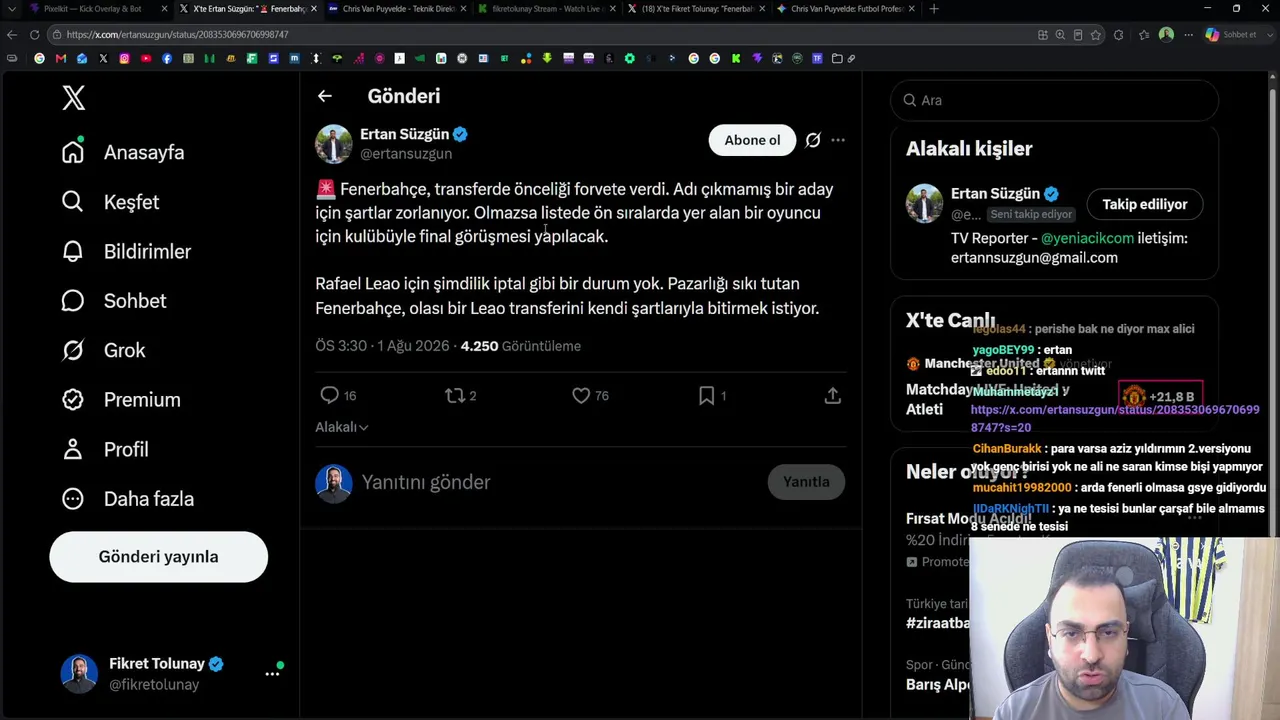Open the tab search chevron at top-left
The width and height of the screenshot is (1280, 720).
click(x=12, y=9)
